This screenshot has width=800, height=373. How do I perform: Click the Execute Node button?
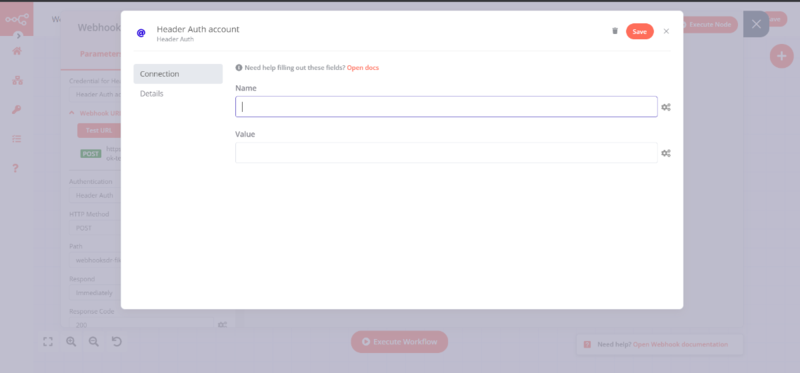[710, 24]
